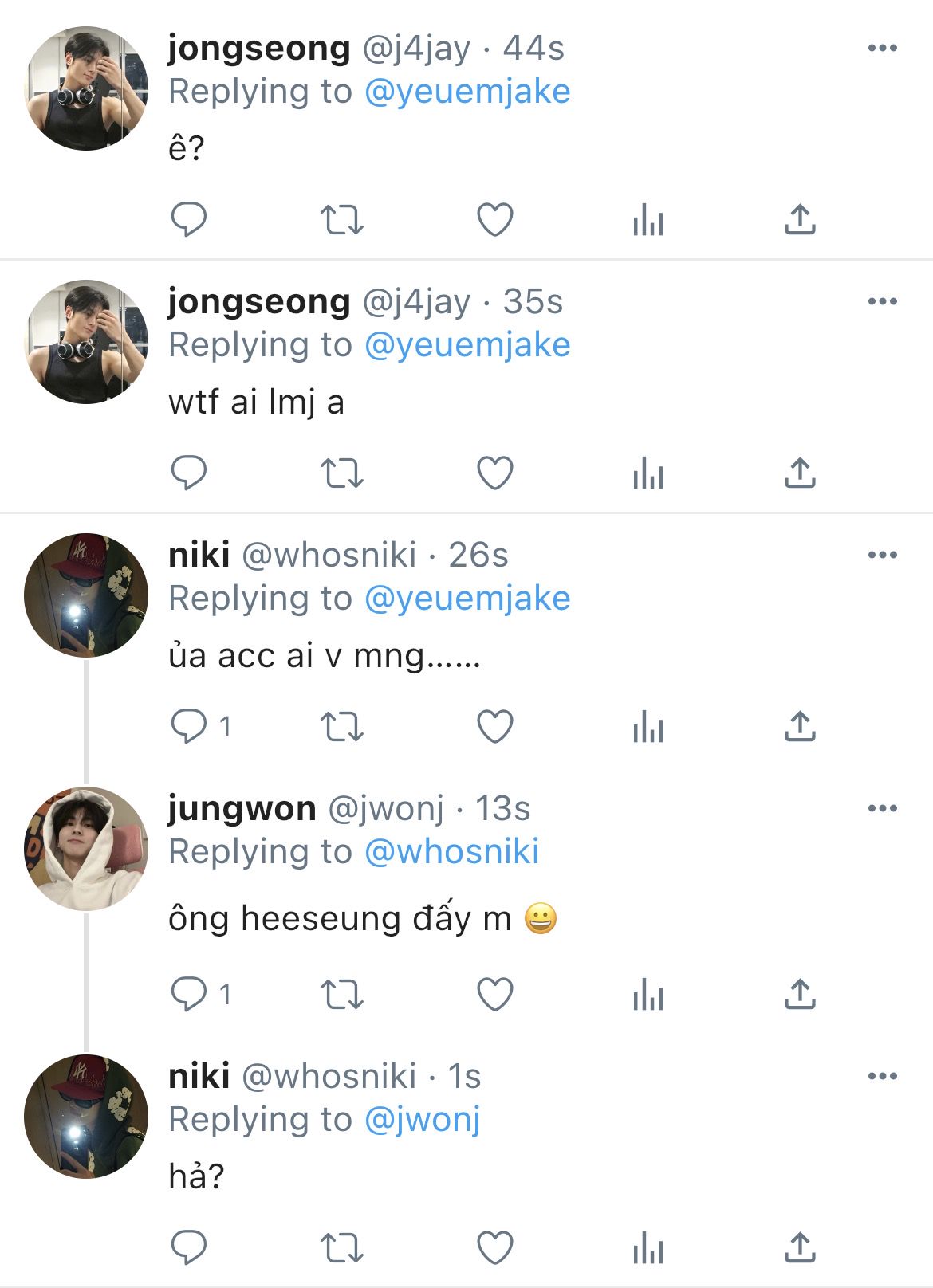Reply to niki's "hả?" tweet

[x=189, y=1247]
